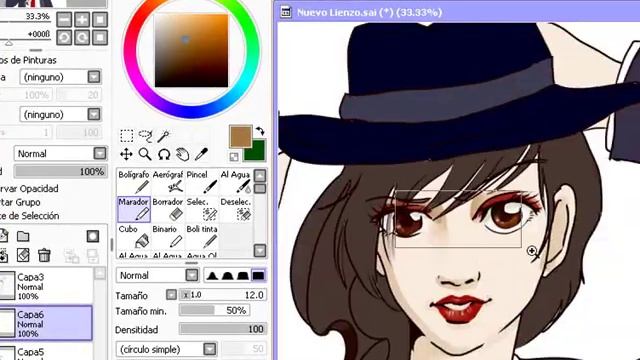Choose the Aerógraf airbrush tool
Viewport: 640px width, 360px height.
point(168,182)
